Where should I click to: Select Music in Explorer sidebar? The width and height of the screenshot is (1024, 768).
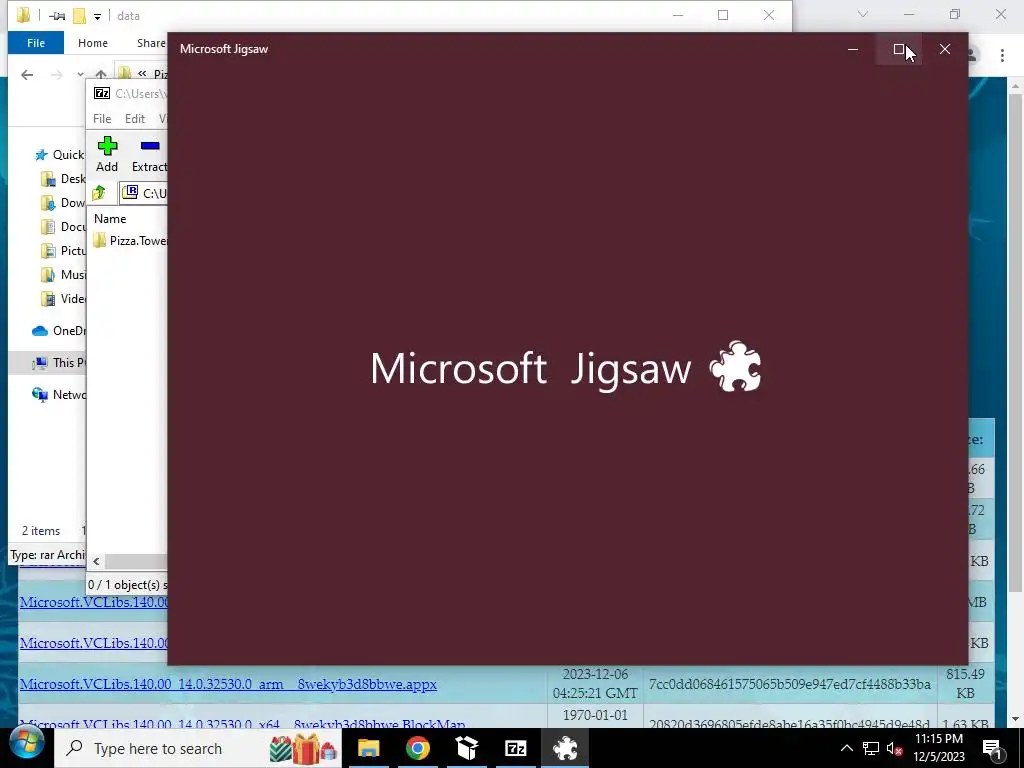click(x=63, y=275)
